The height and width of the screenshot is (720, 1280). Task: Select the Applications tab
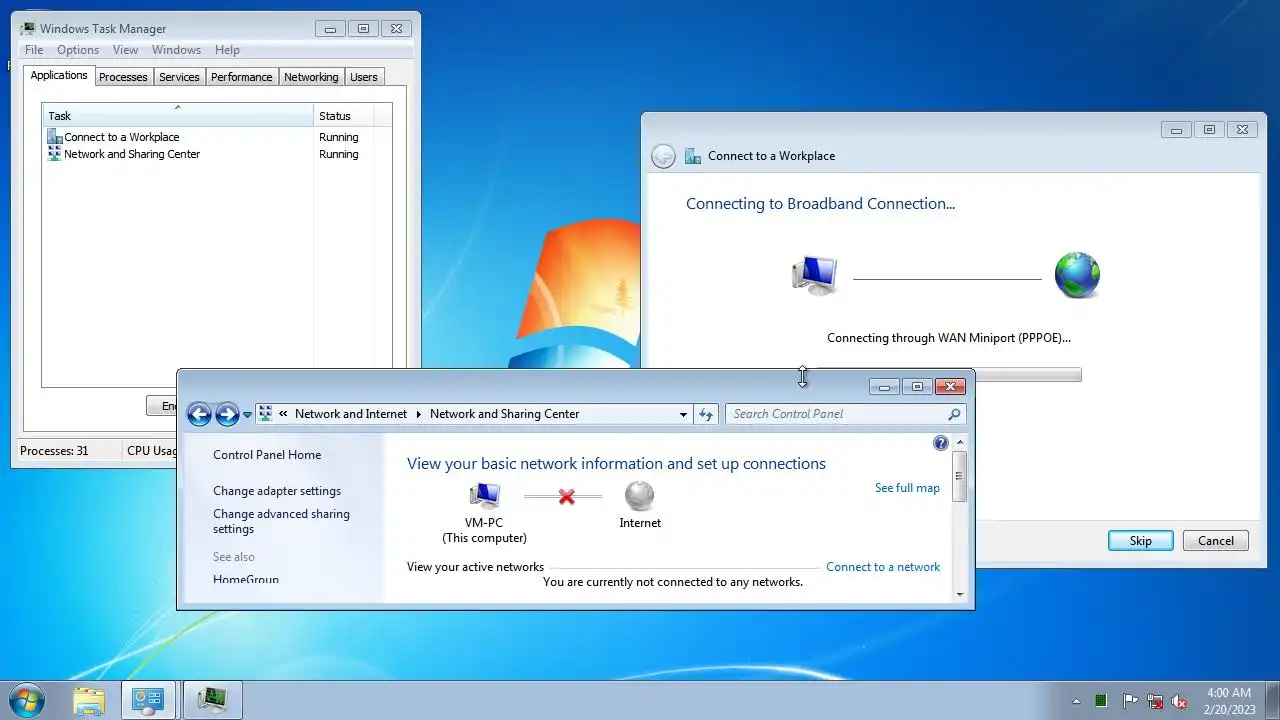pyautogui.click(x=59, y=75)
